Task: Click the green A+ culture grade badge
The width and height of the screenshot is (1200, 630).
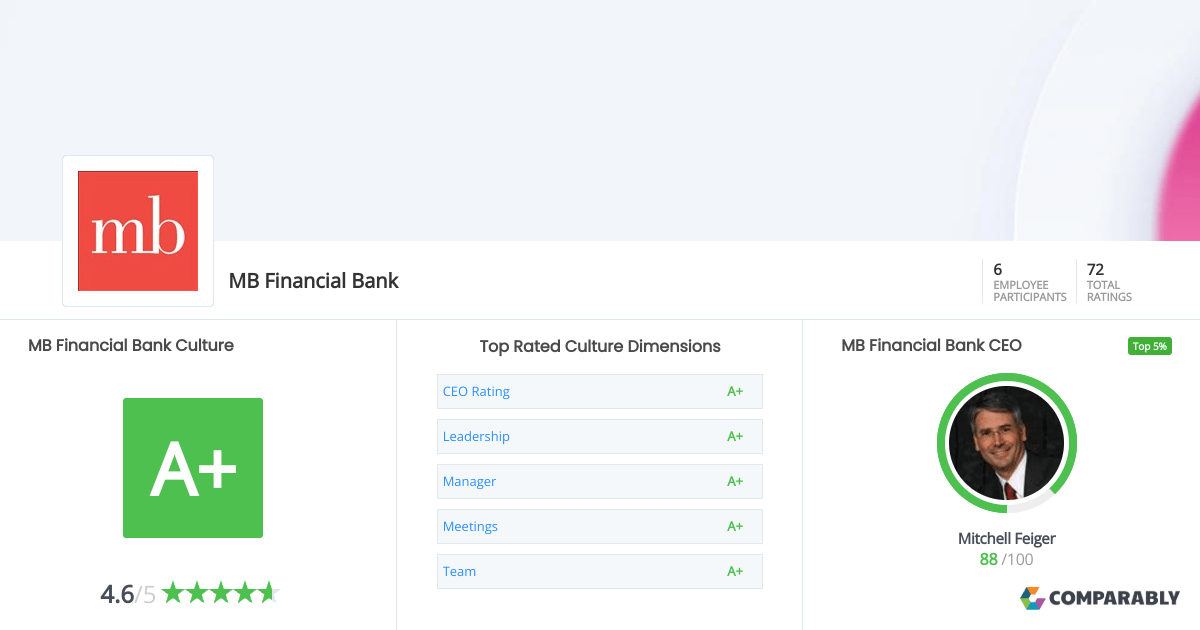Action: tap(193, 468)
